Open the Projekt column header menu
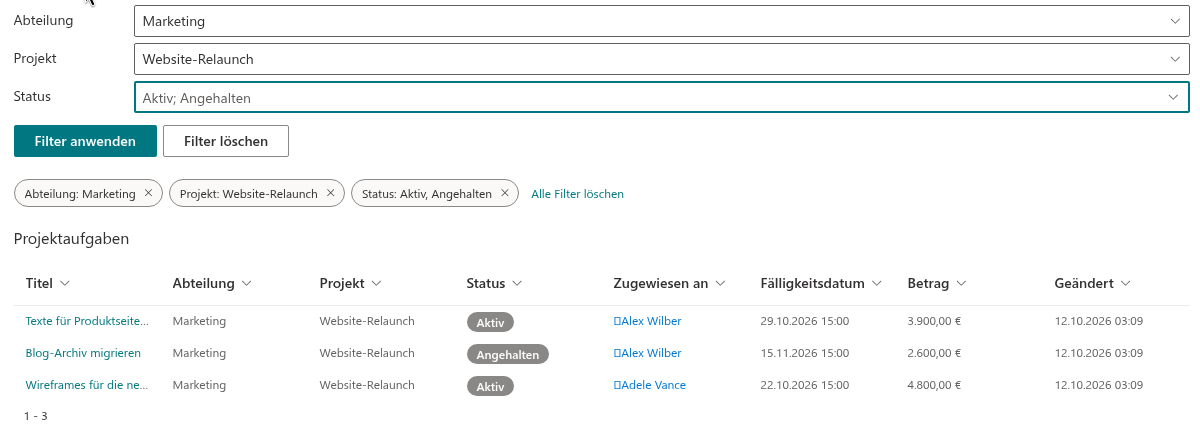Screen dimensions: 1200x429 [350, 283]
